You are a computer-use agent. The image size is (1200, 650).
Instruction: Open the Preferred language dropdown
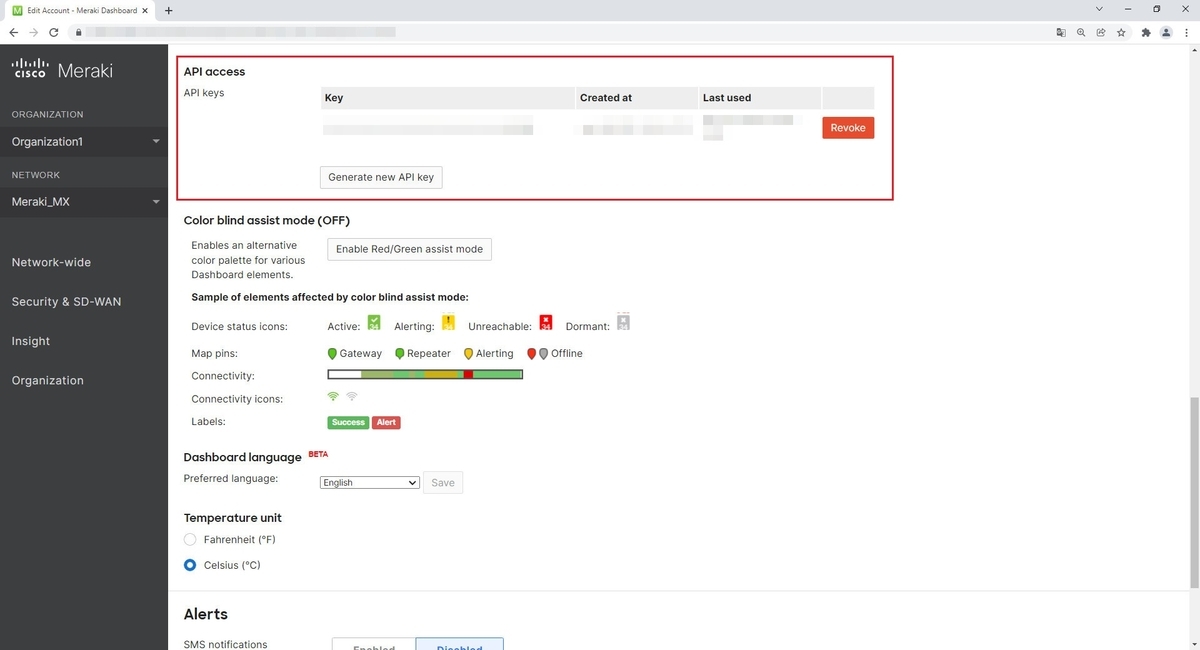pyautogui.click(x=369, y=482)
